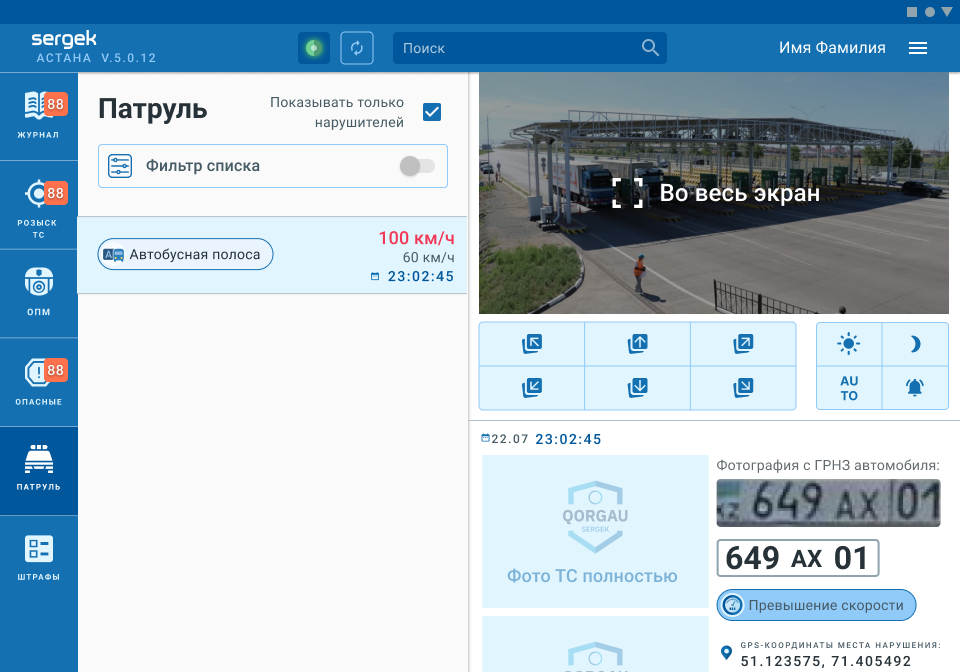Click the Превышение скорости violation tag
Viewport: 960px width, 672px height.
pyautogui.click(x=816, y=605)
